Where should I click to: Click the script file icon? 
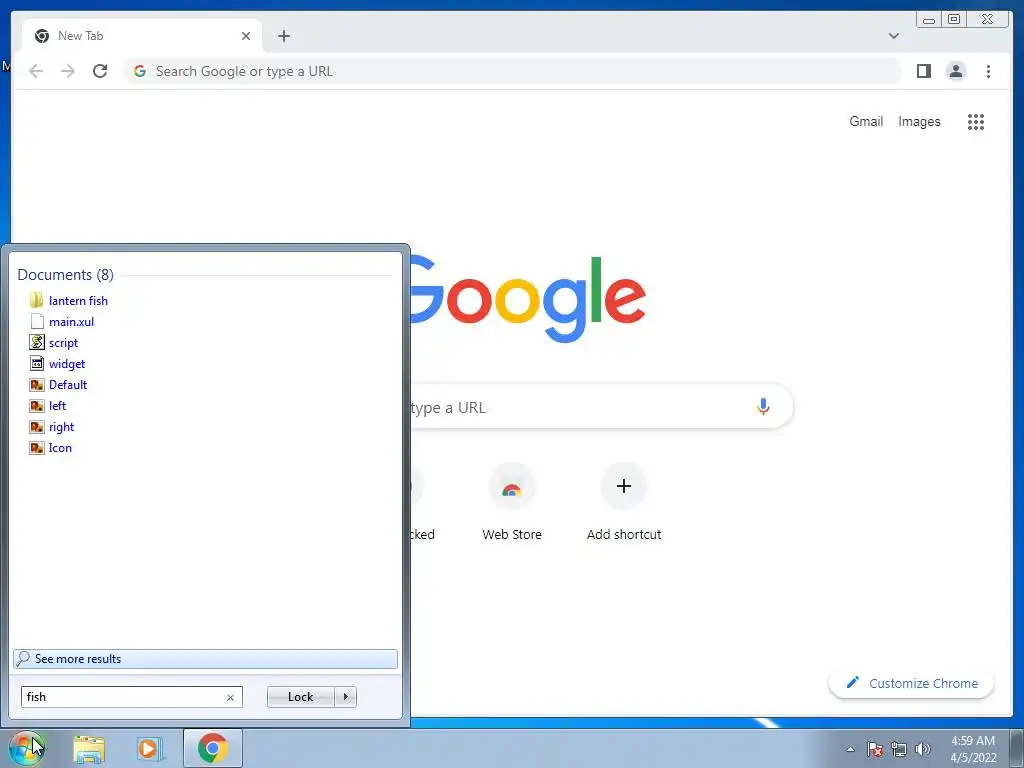37,342
